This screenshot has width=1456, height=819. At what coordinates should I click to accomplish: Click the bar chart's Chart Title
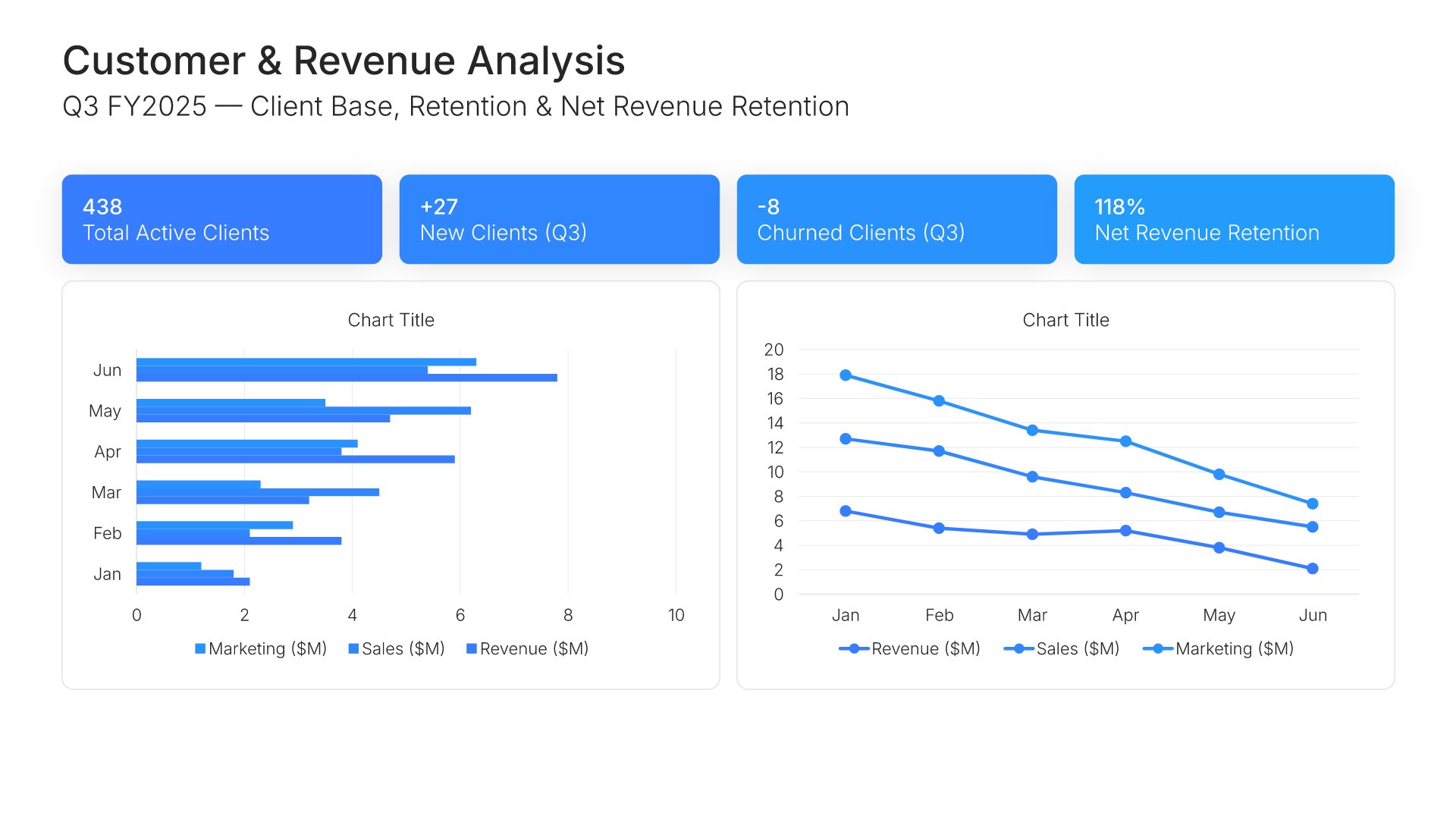pos(391,320)
